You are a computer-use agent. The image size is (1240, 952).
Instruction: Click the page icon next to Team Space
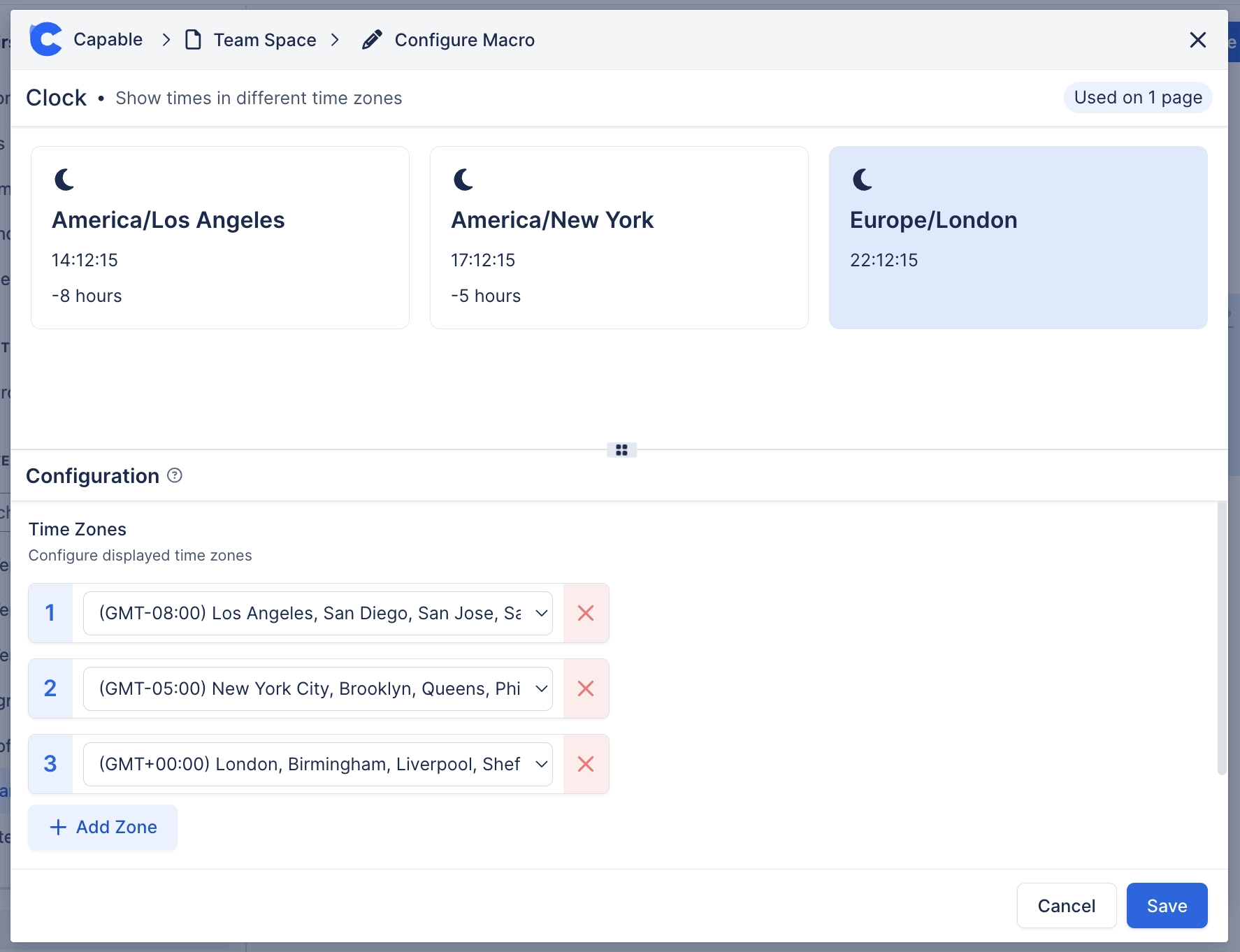tap(192, 40)
